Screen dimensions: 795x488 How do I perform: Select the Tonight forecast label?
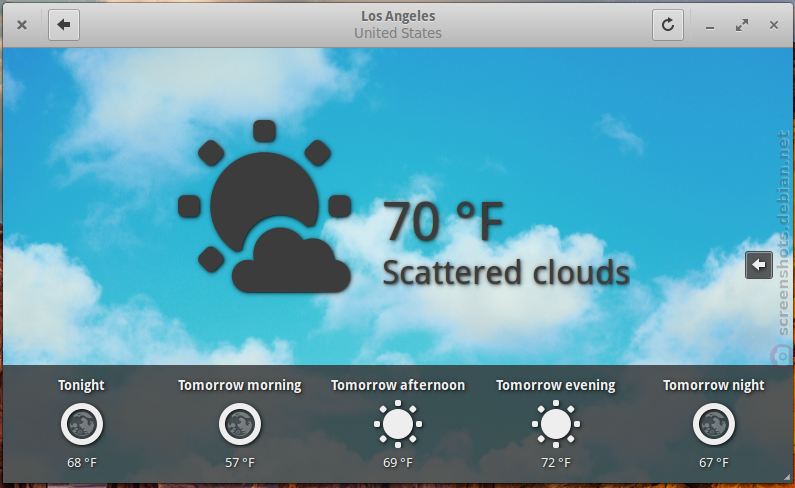(81, 385)
